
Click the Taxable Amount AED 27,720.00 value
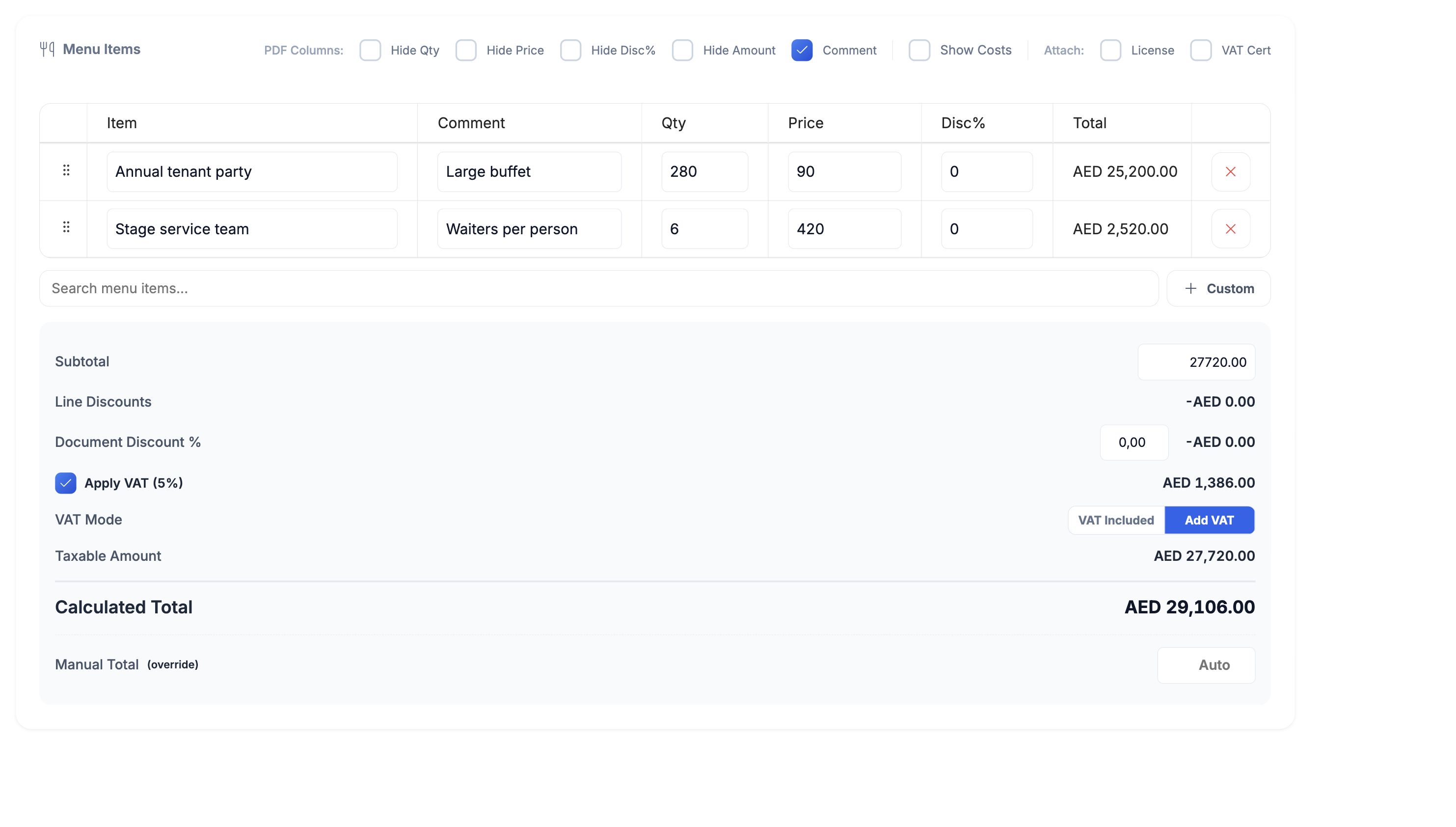click(1204, 556)
